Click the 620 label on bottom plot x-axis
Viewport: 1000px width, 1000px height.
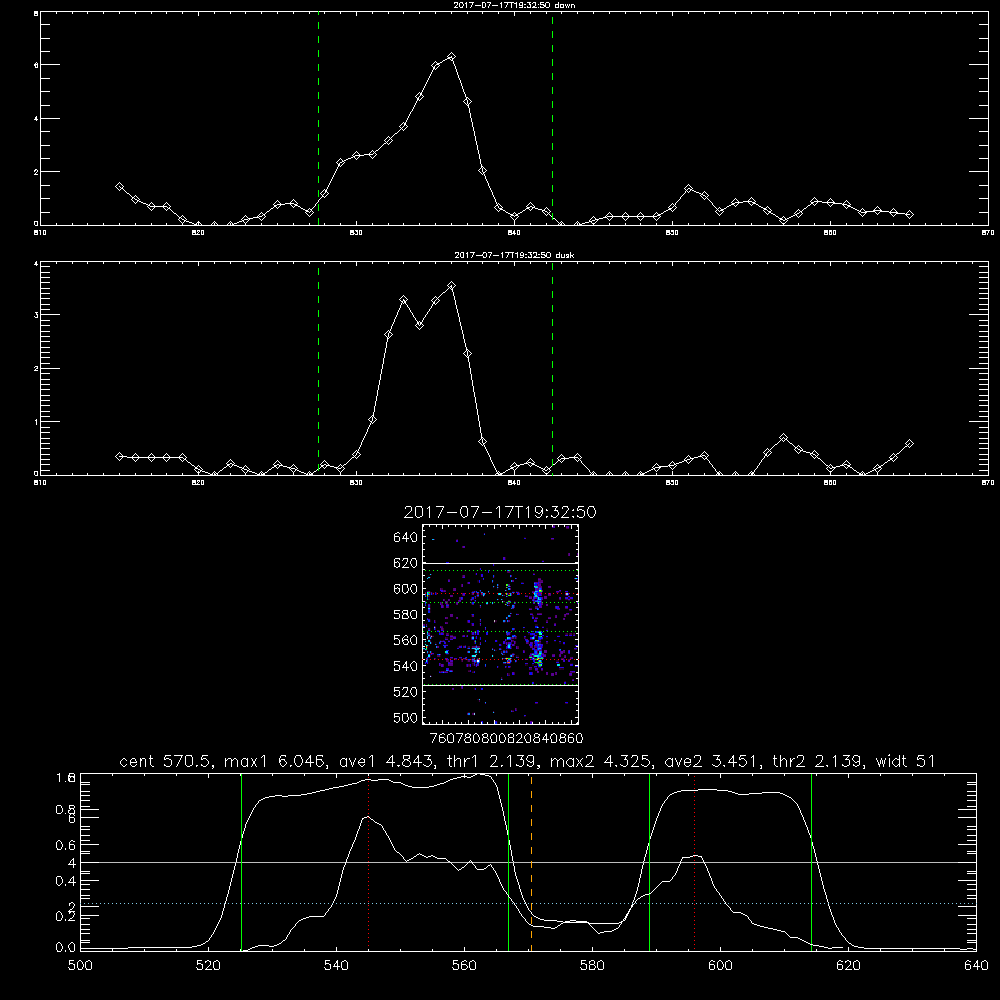click(x=849, y=966)
